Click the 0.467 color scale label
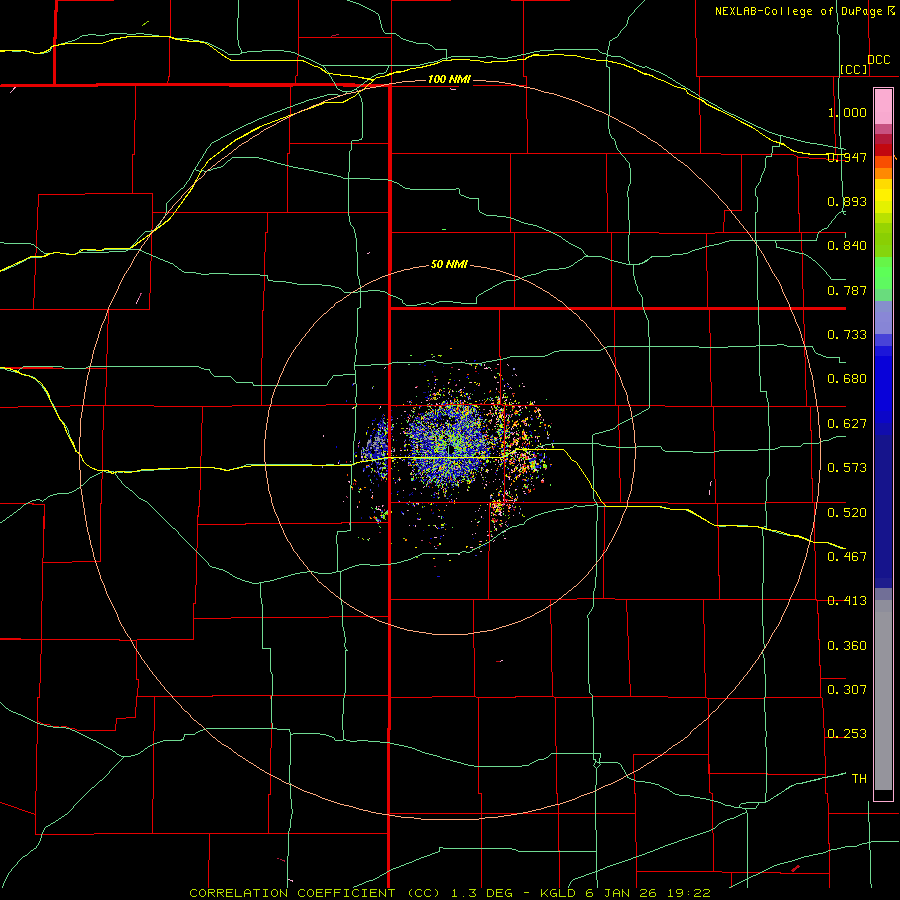Viewport: 900px width, 900px height. (x=847, y=557)
